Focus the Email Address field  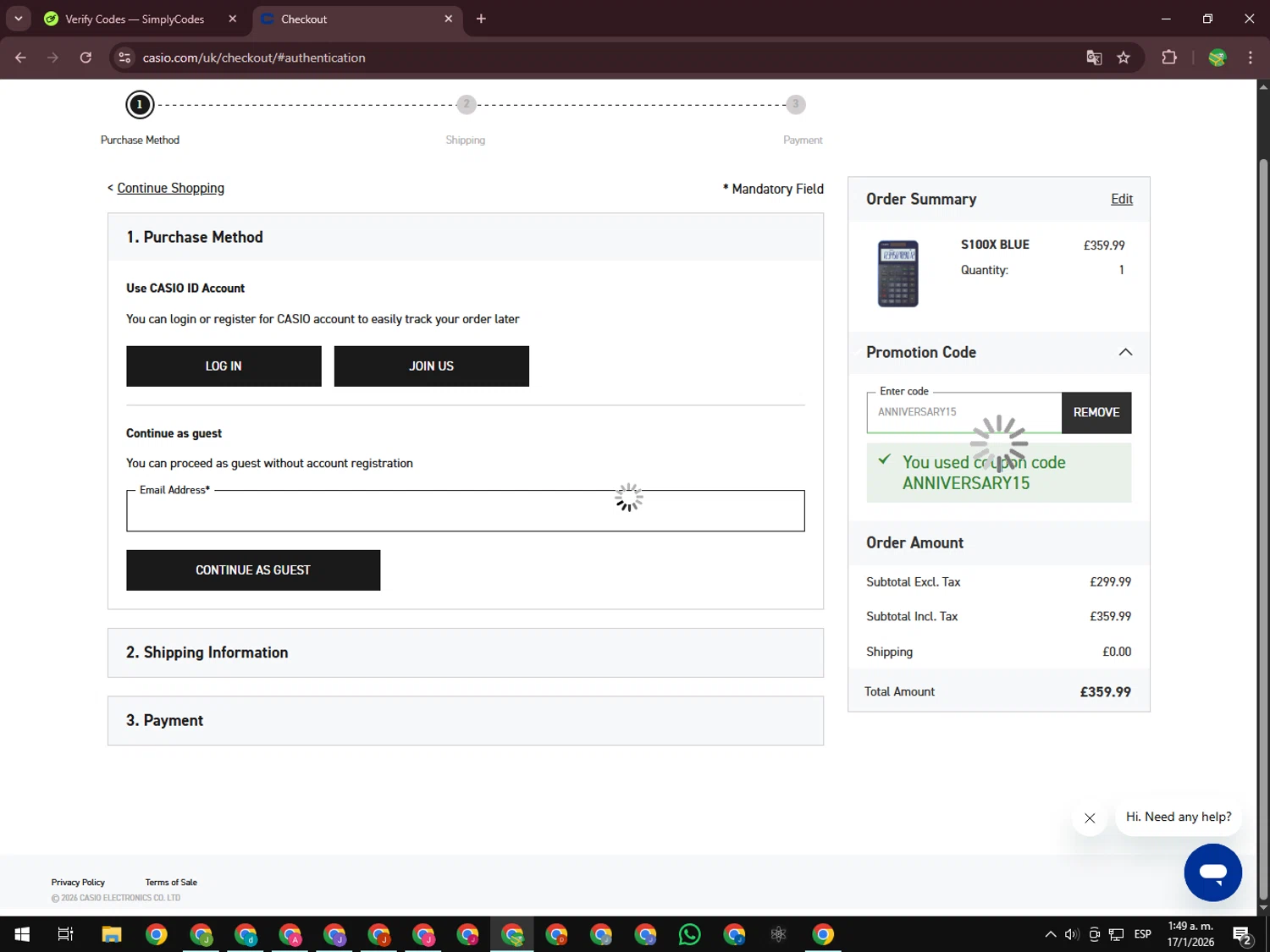click(x=465, y=511)
